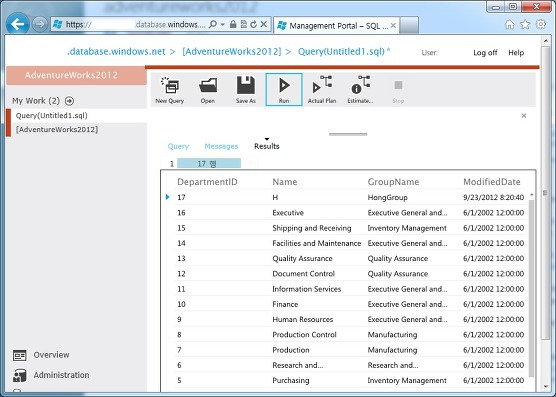Close the query results pane X

(524, 116)
